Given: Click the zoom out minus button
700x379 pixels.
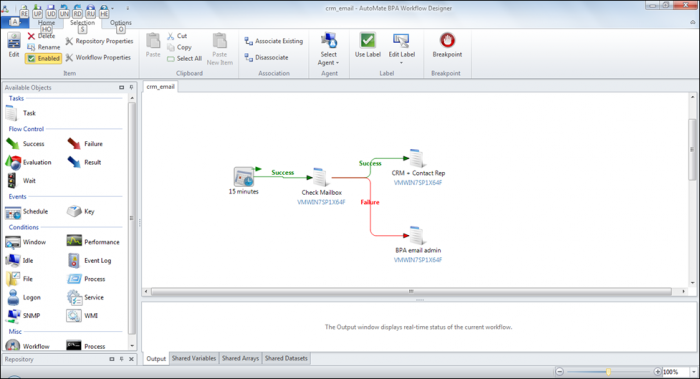Looking at the screenshot, I should [559, 371].
